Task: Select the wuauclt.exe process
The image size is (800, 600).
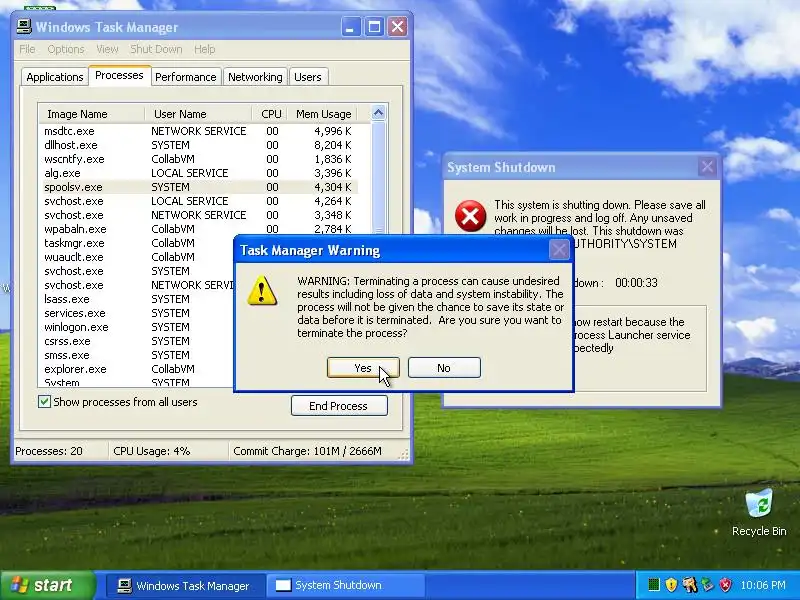Action: pos(137,257)
